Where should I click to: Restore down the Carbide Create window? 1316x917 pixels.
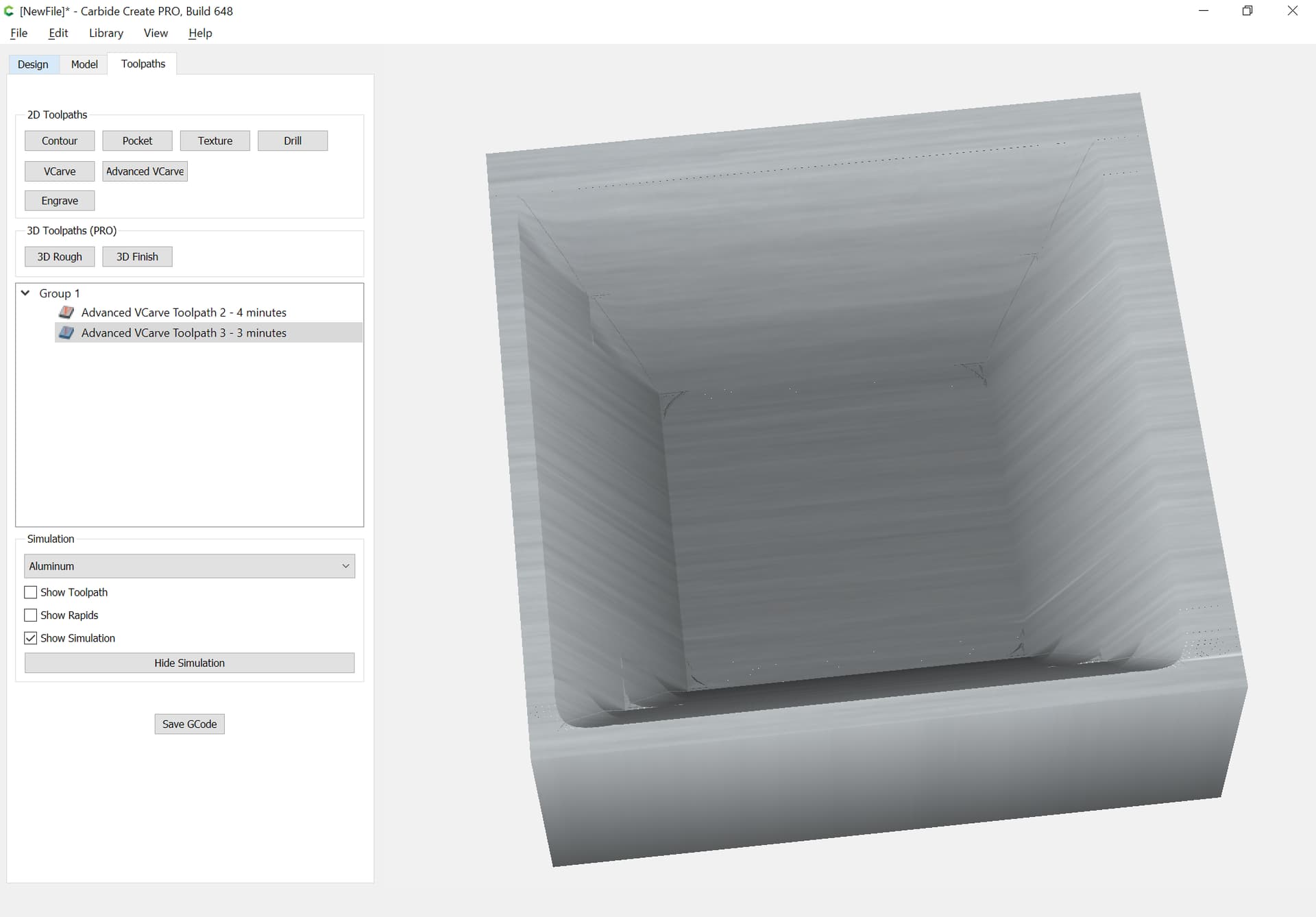click(1247, 11)
